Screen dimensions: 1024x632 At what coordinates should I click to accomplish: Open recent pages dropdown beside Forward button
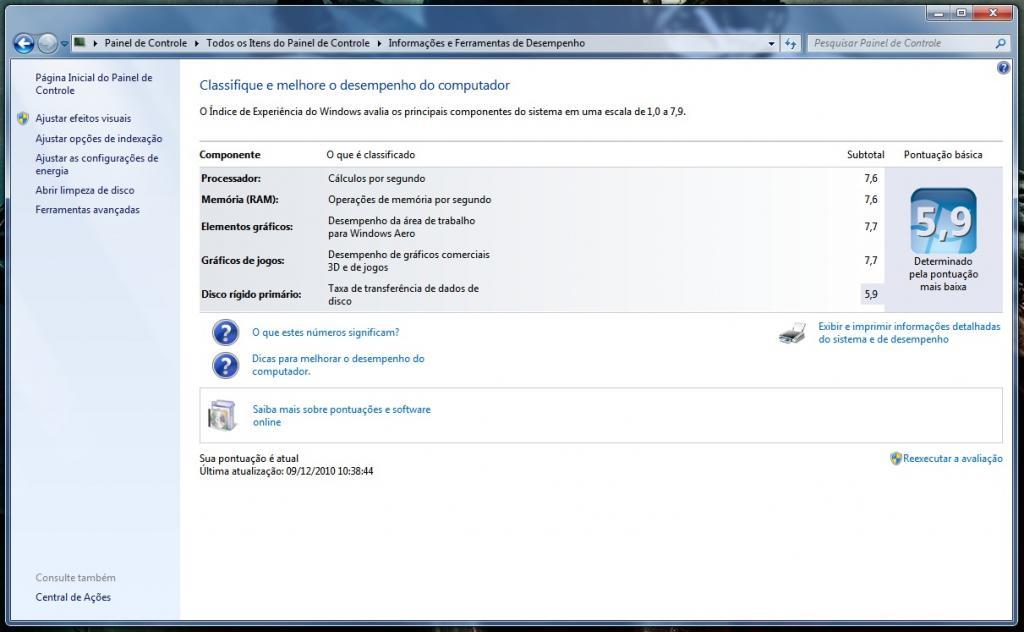tap(64, 44)
